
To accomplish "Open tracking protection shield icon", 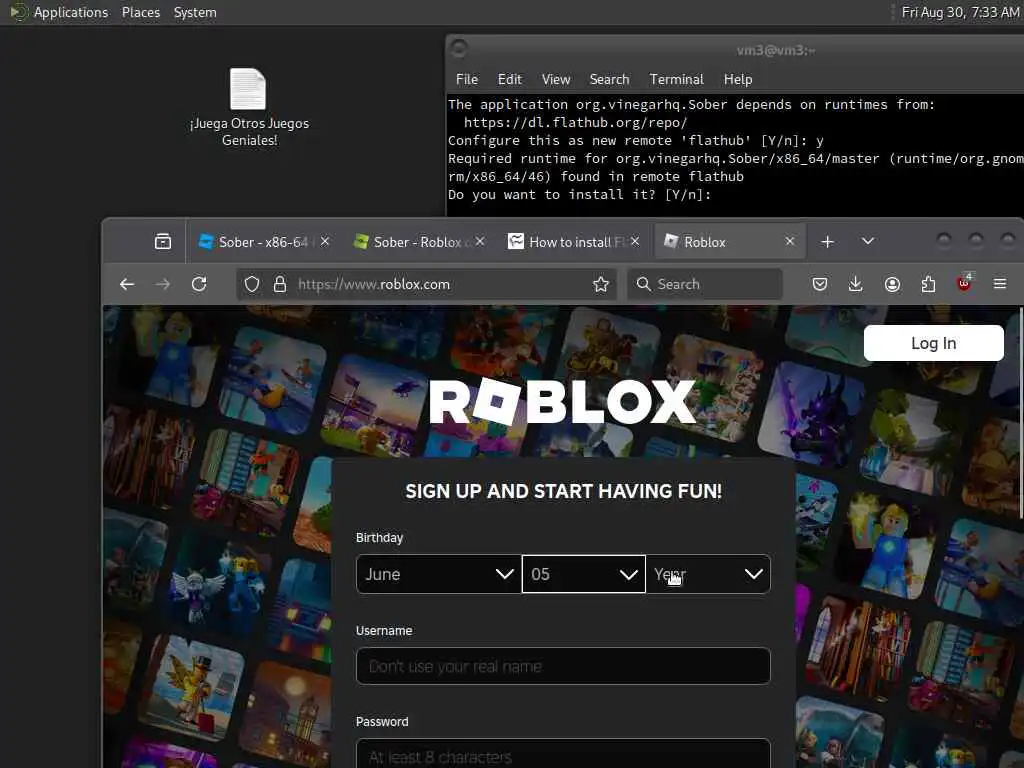I will point(252,284).
